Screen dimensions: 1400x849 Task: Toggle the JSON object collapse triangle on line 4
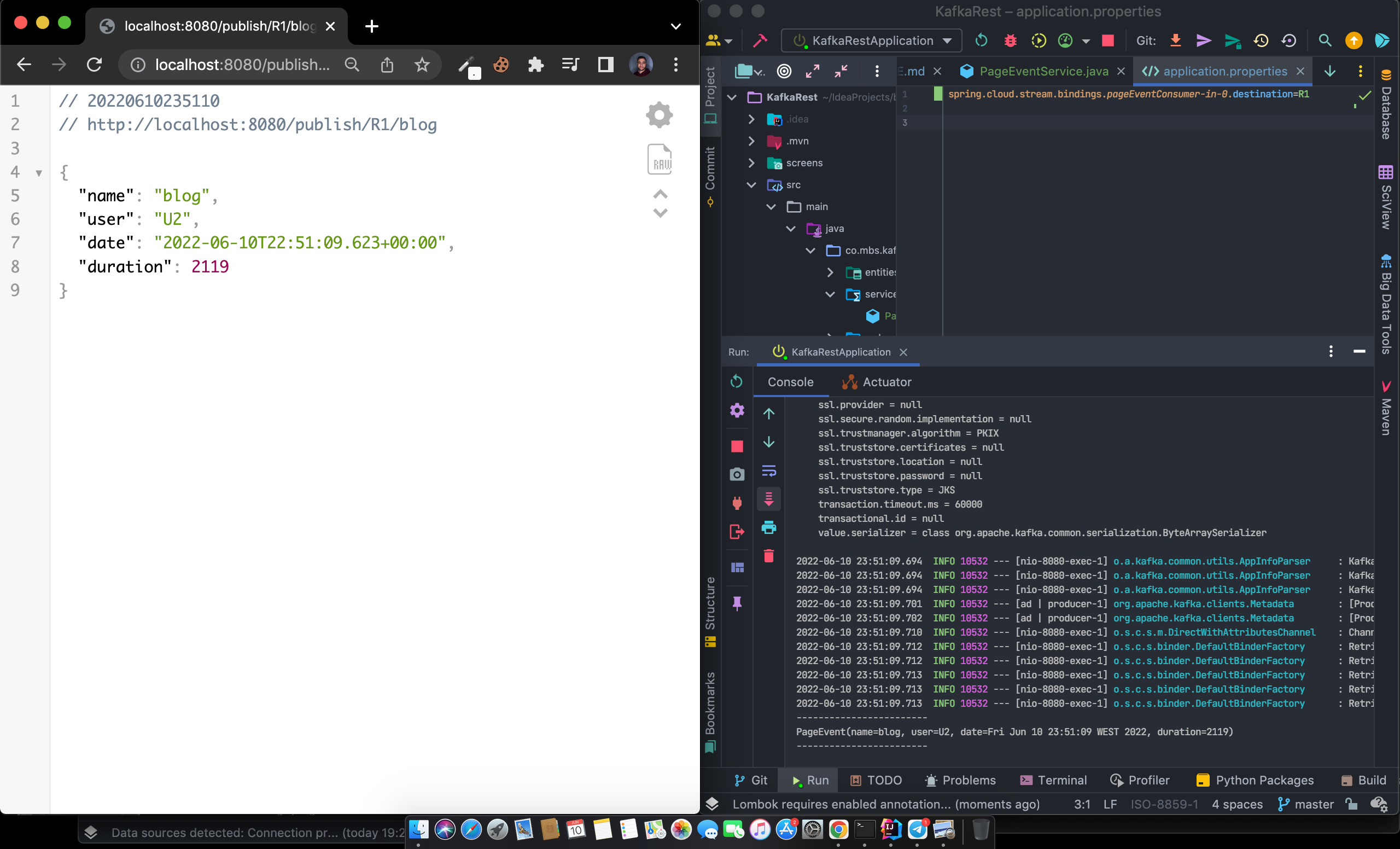[x=39, y=173]
